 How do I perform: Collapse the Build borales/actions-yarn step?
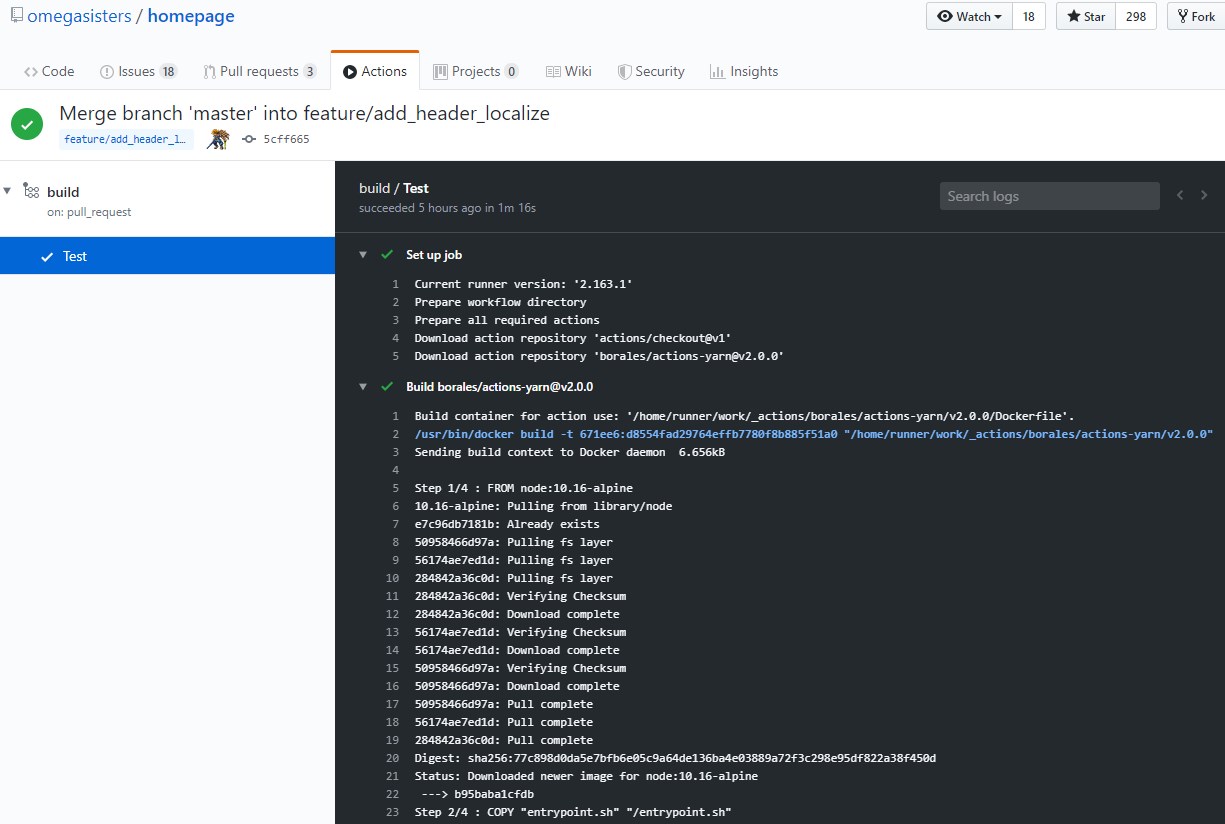click(363, 387)
